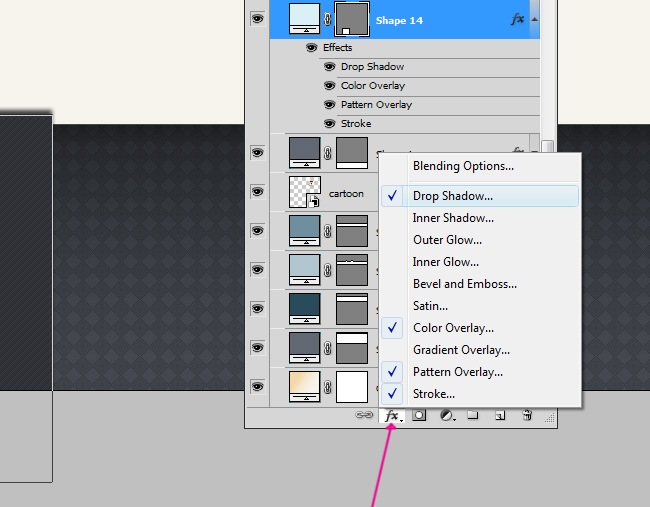
Task: Click the Add Layer Mask icon
Action: [x=420, y=416]
